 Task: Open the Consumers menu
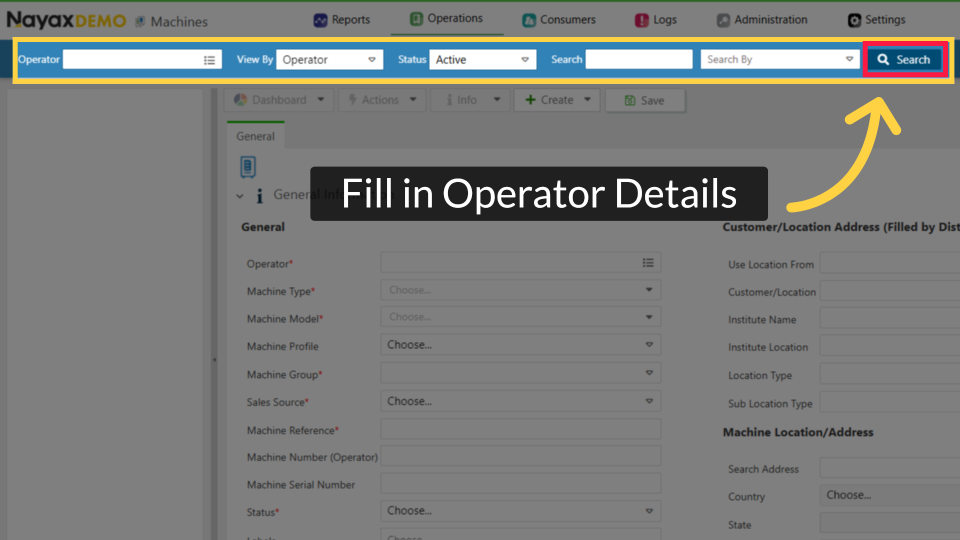click(x=559, y=20)
